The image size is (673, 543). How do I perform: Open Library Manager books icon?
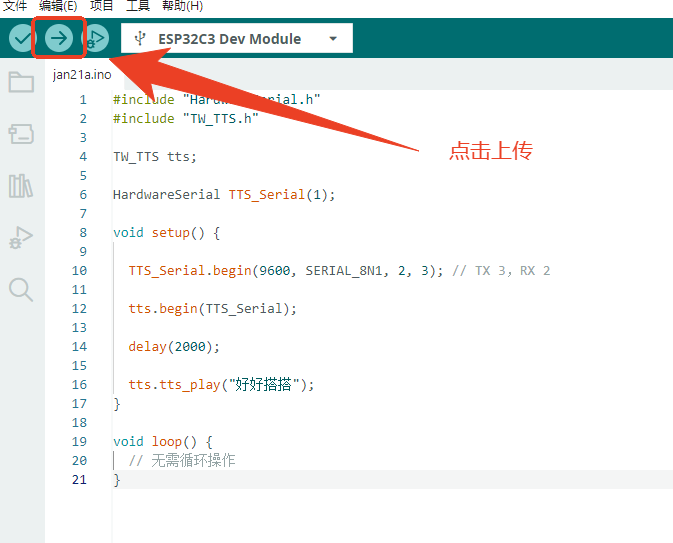click(21, 186)
